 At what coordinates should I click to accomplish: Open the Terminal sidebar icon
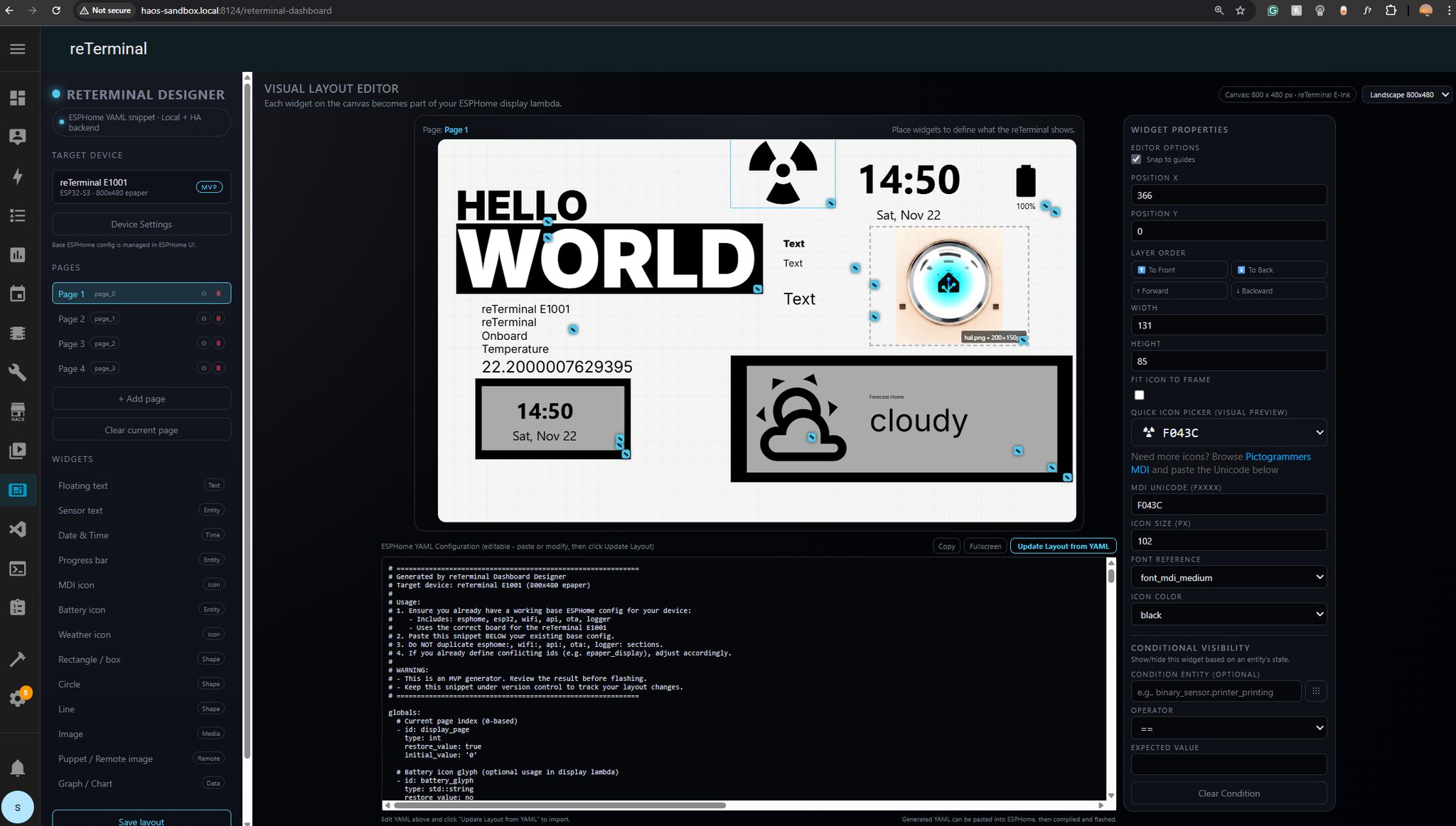tap(18, 569)
